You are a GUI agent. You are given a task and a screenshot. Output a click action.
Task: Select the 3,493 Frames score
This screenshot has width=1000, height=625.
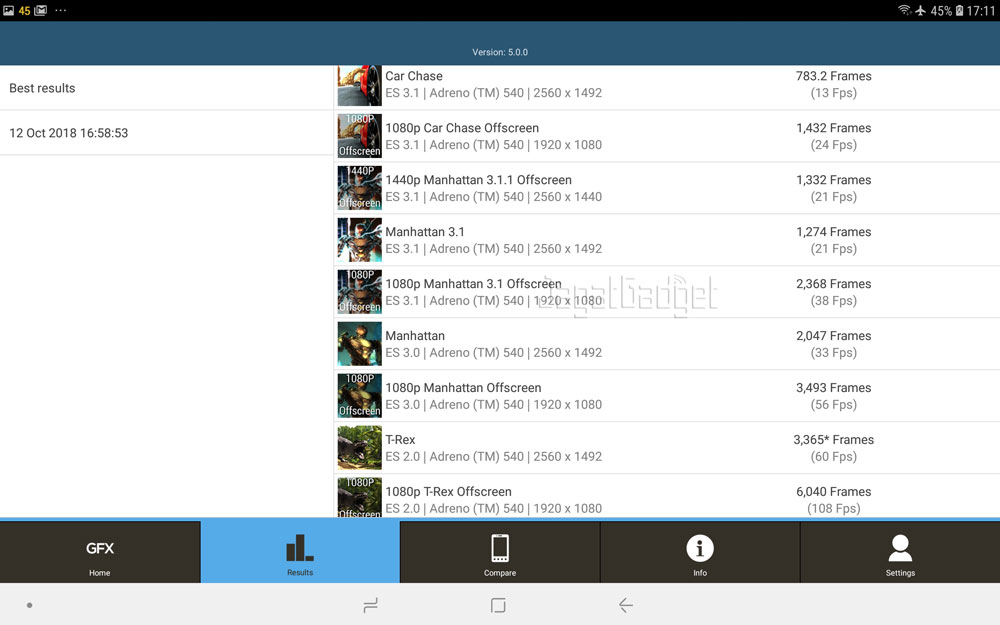click(x=834, y=388)
